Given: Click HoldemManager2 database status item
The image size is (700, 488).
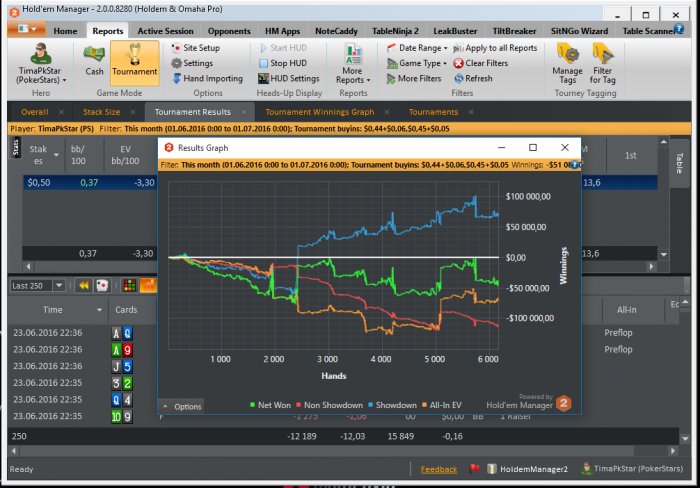Looking at the screenshot, I should 528,469.
